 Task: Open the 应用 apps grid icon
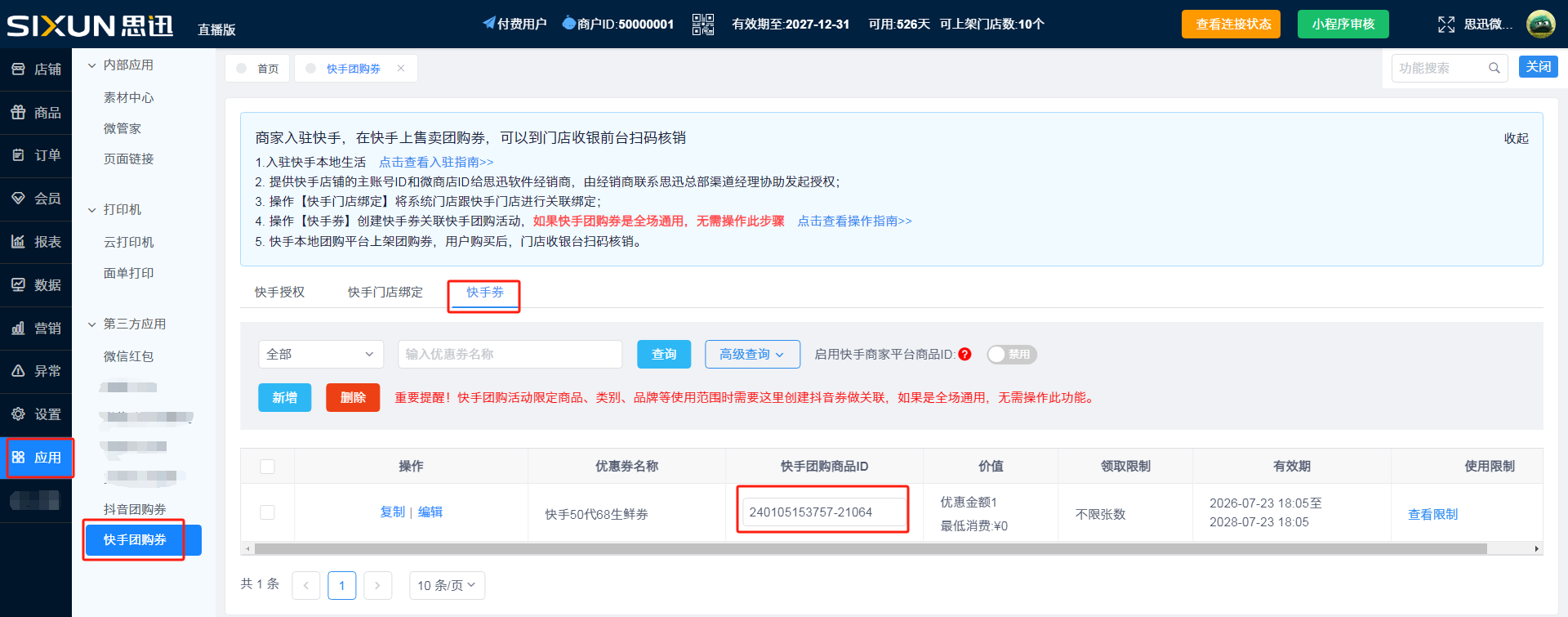[18, 458]
